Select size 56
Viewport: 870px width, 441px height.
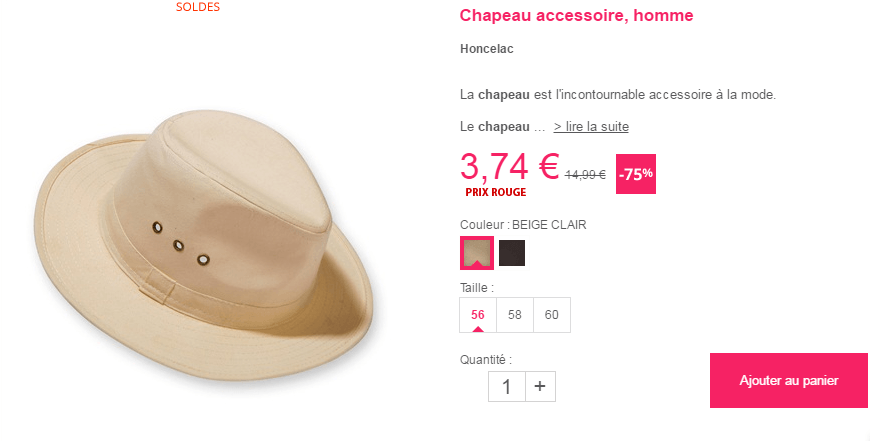(478, 315)
